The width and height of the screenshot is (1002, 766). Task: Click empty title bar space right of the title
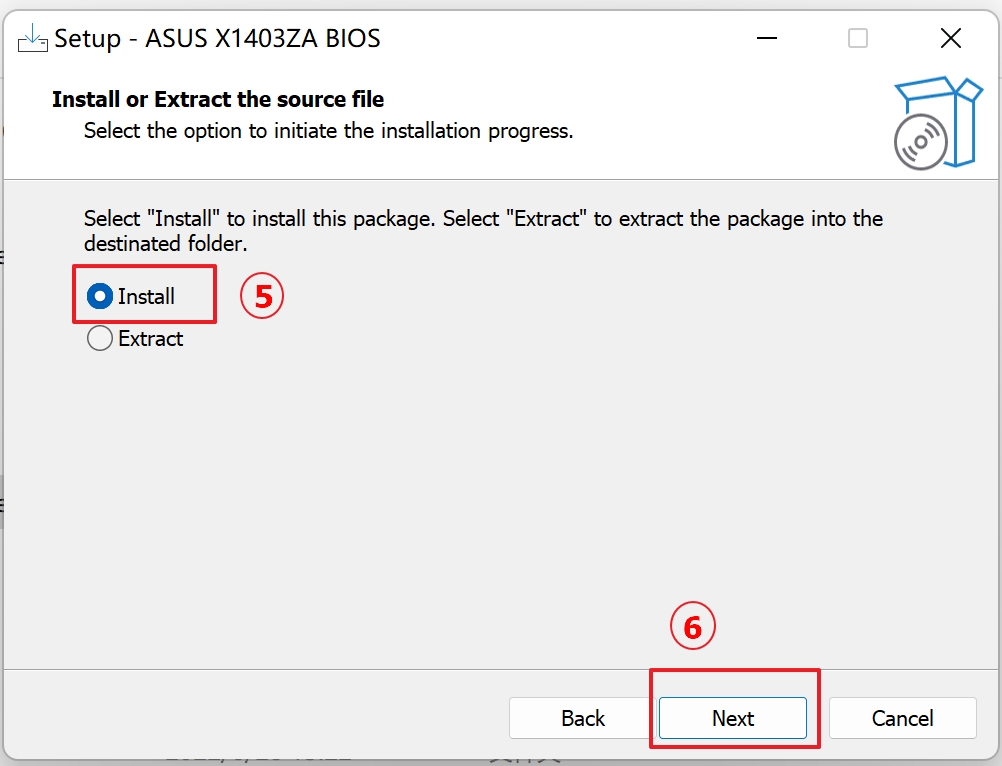tap(560, 39)
